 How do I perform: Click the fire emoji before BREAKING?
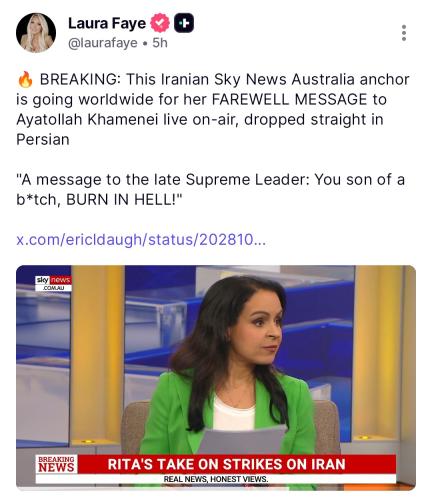[25, 80]
